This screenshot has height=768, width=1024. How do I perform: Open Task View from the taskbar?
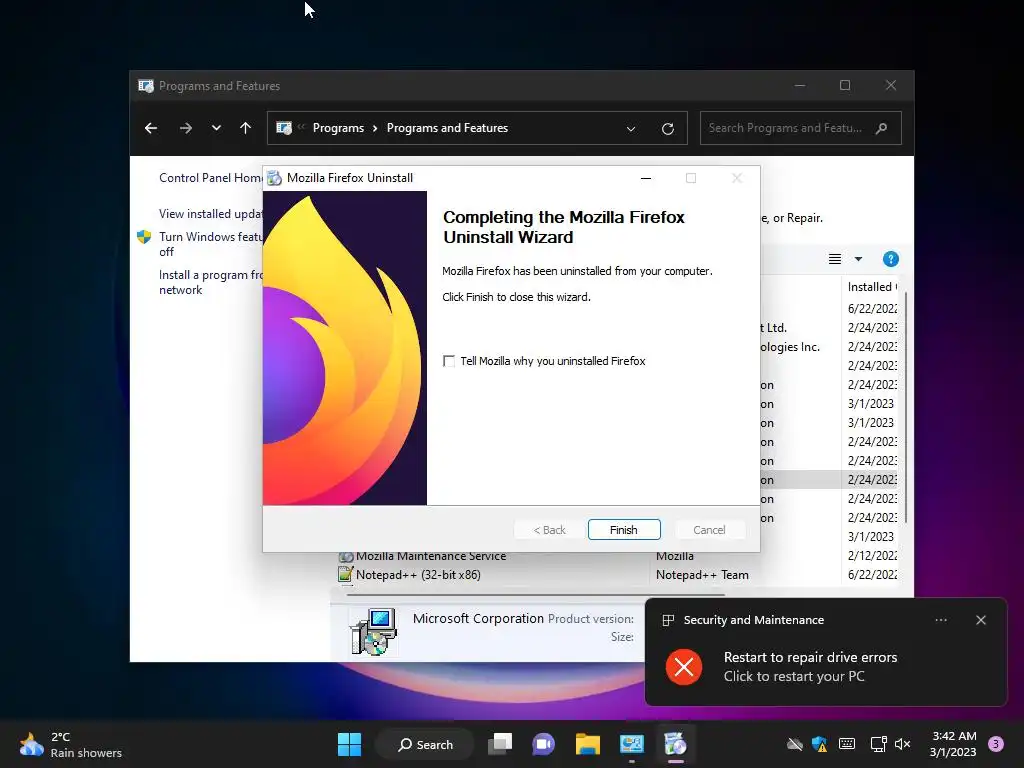point(500,744)
